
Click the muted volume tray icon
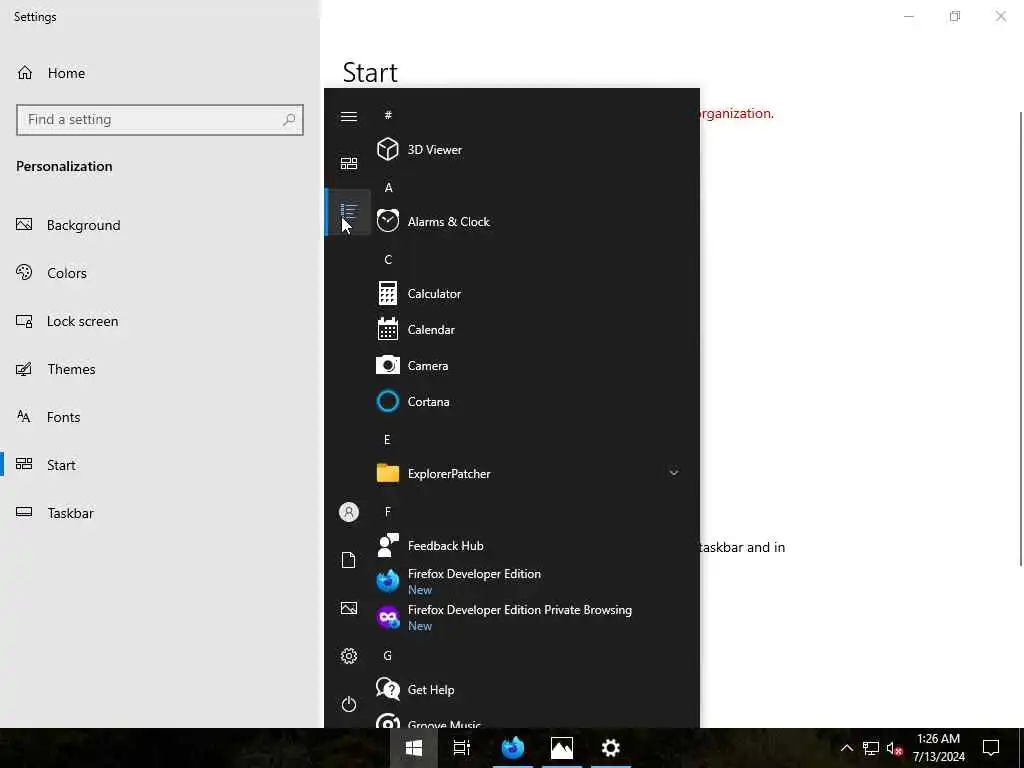895,748
